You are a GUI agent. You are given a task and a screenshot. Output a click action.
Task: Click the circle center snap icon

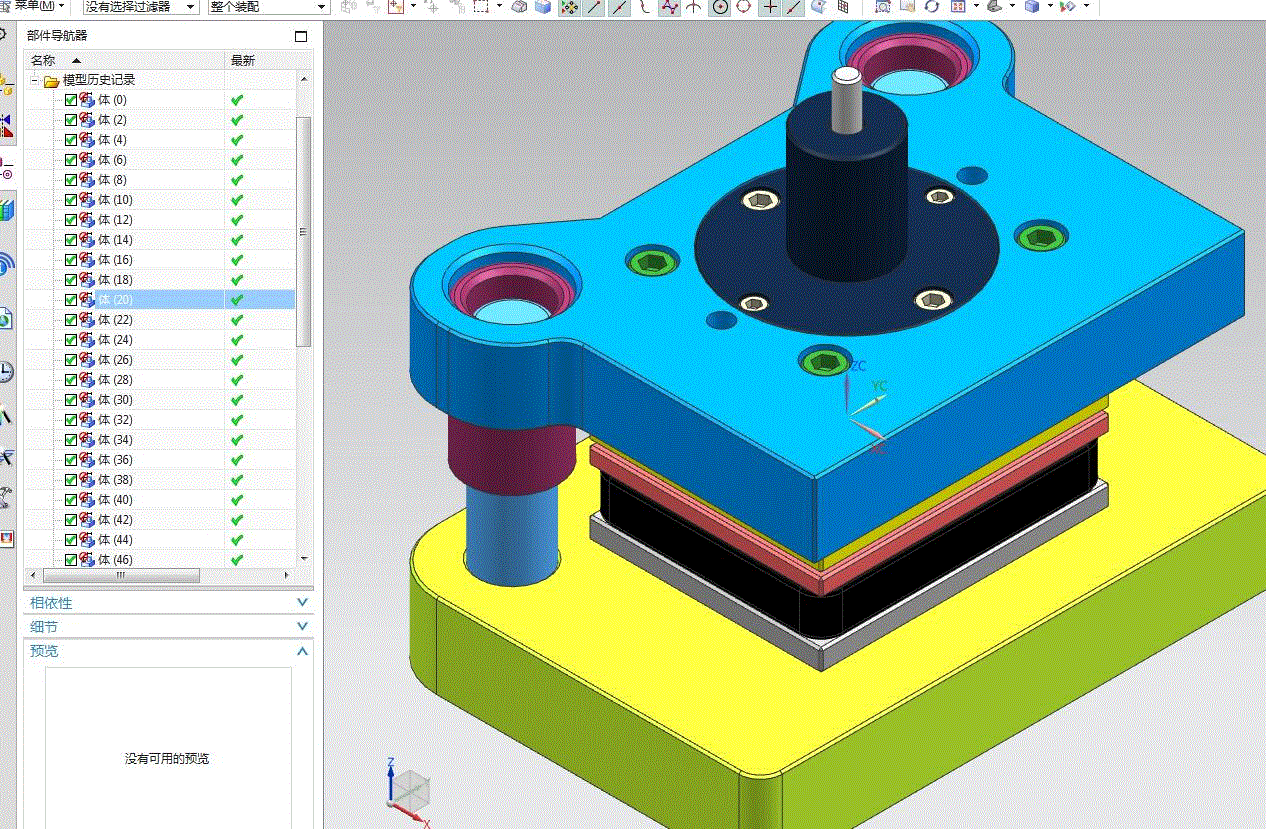pyautogui.click(x=720, y=7)
